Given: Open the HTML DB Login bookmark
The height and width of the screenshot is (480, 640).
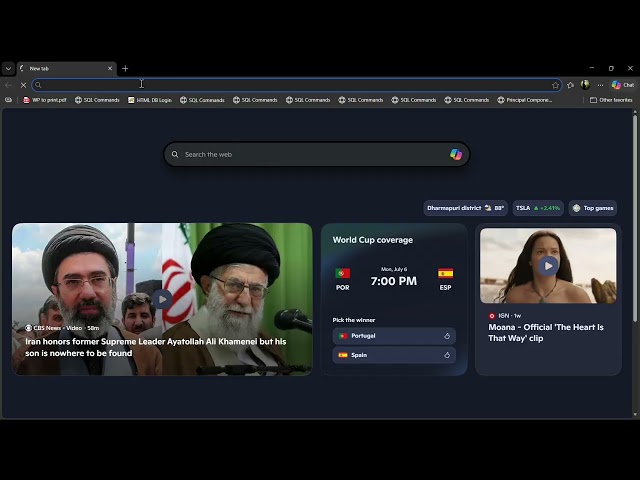Looking at the screenshot, I should click(x=150, y=100).
